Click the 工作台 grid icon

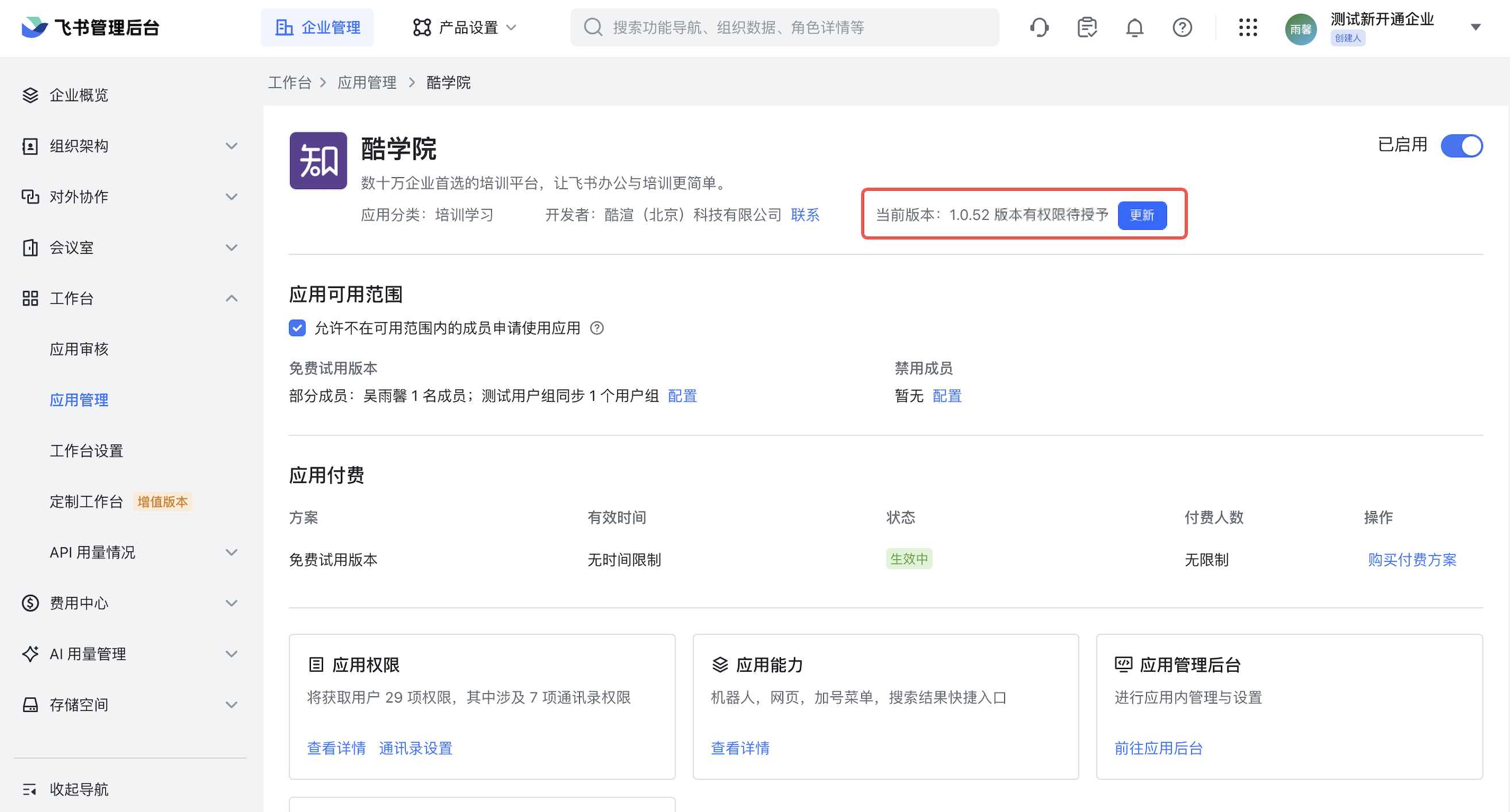(30, 298)
